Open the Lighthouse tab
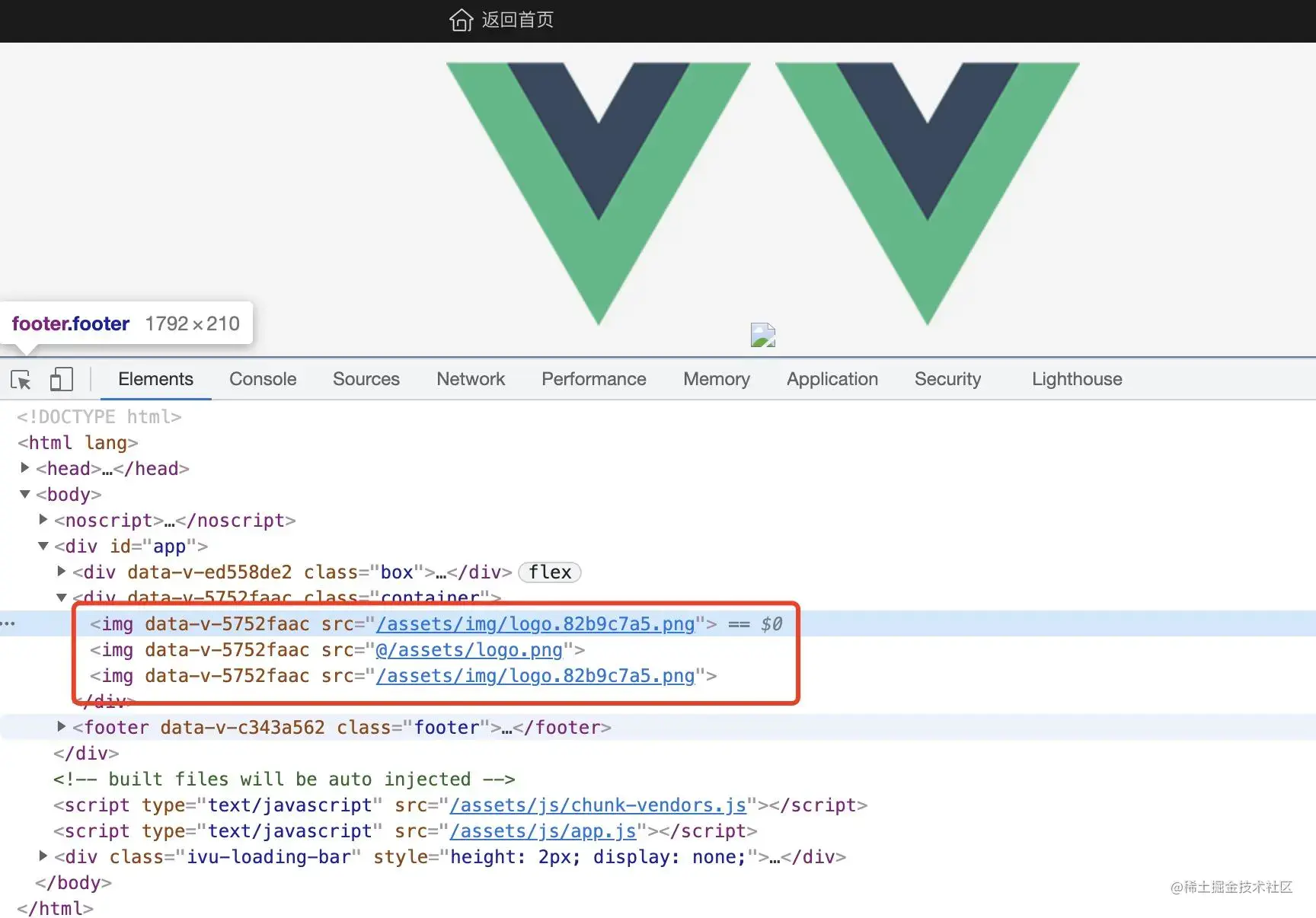The width and height of the screenshot is (1316, 918). point(1077,379)
